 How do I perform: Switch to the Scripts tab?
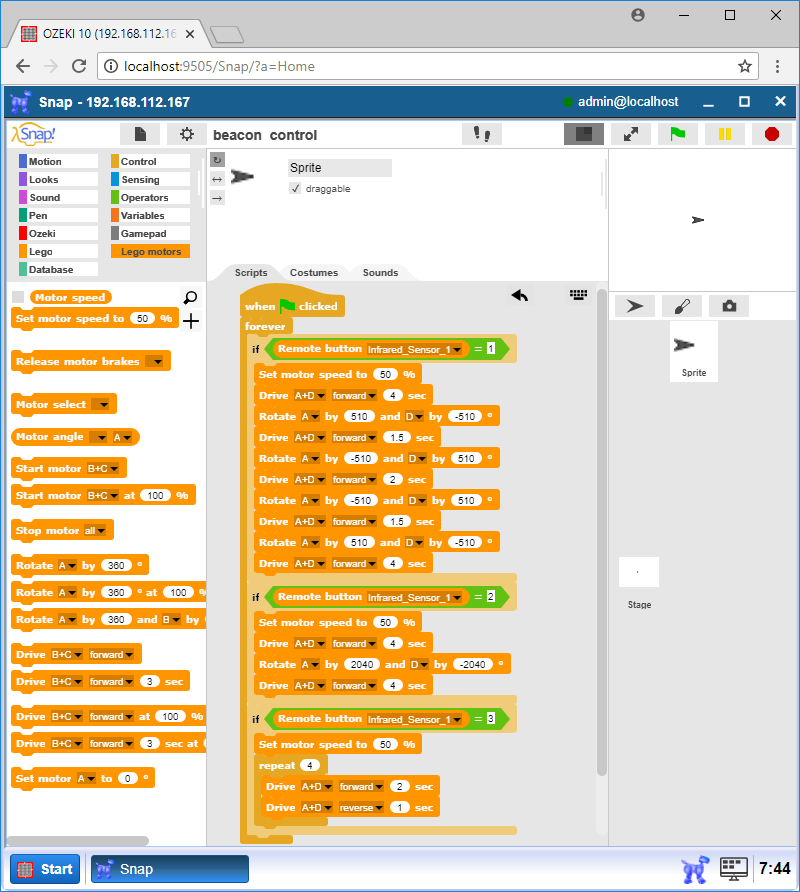(x=251, y=272)
